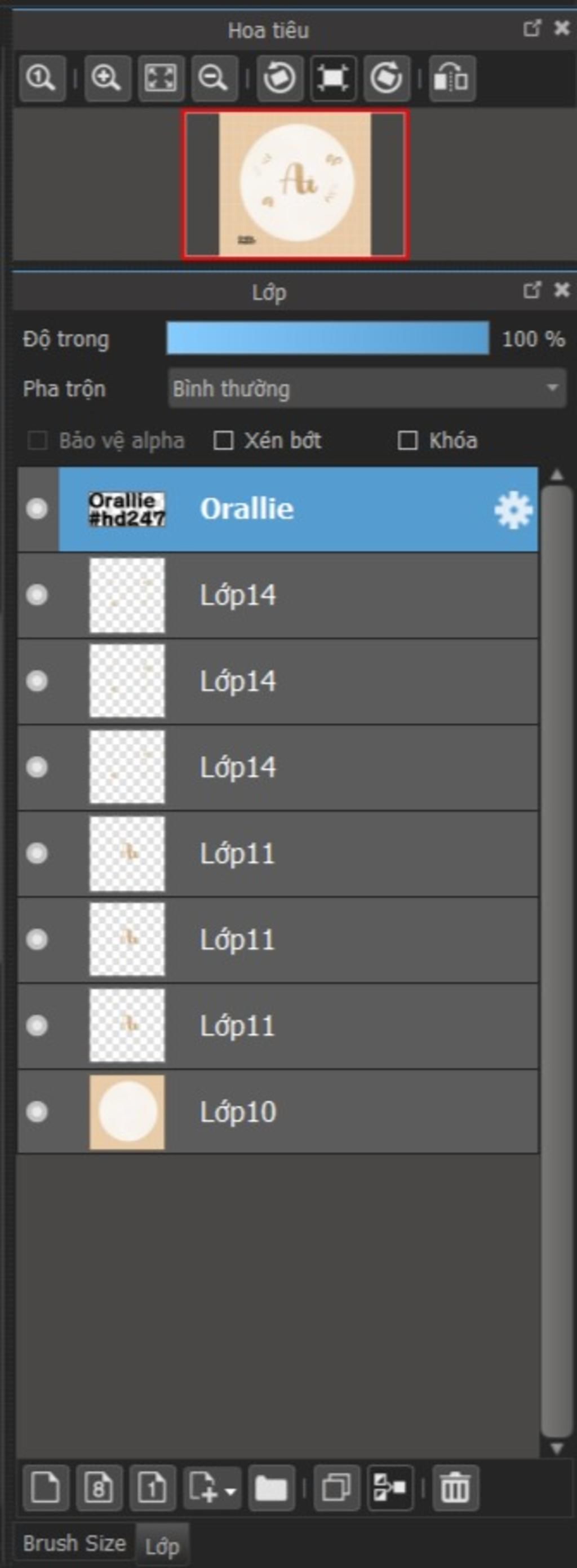Fit canvas to window in navigator
Viewport: 577px width, 1568px height.
click(161, 78)
